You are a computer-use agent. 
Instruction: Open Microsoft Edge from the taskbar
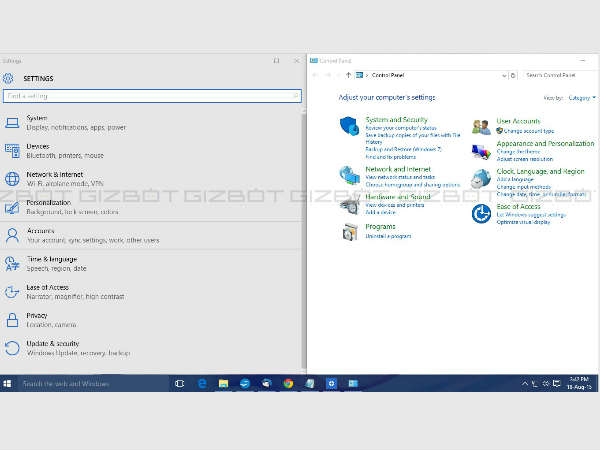tap(201, 383)
